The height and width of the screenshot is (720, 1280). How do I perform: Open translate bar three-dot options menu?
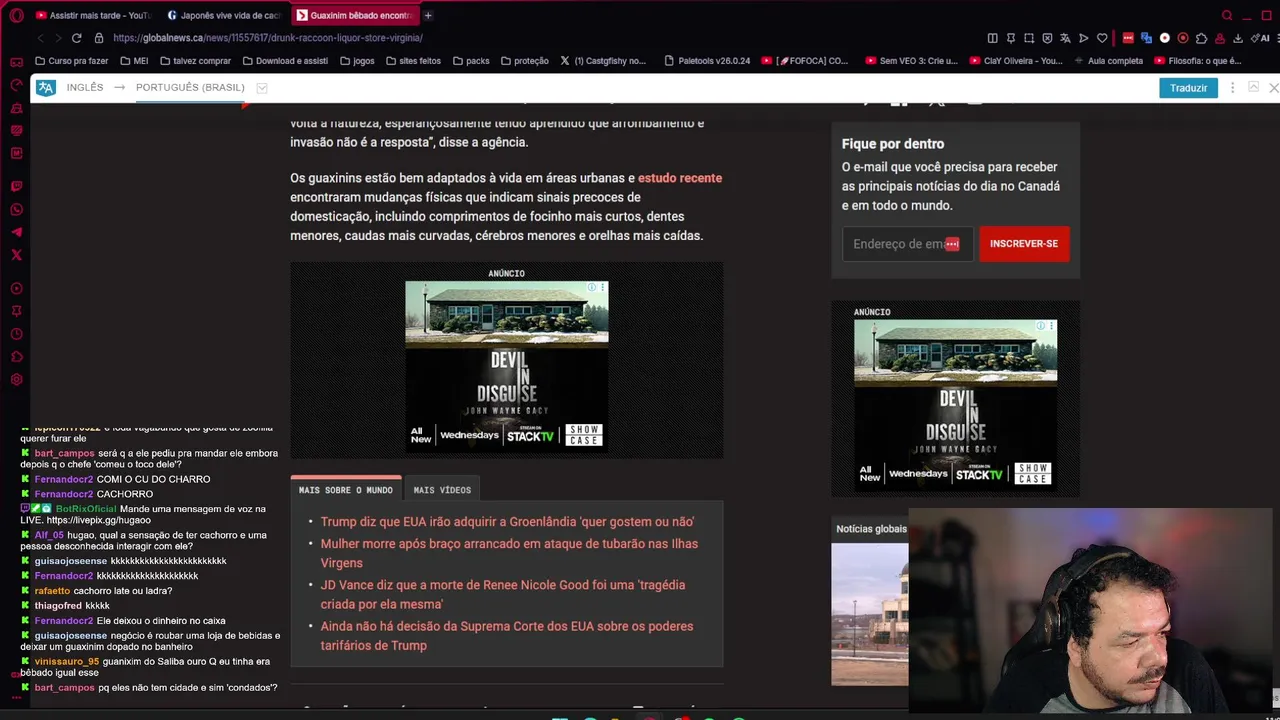click(x=1232, y=88)
